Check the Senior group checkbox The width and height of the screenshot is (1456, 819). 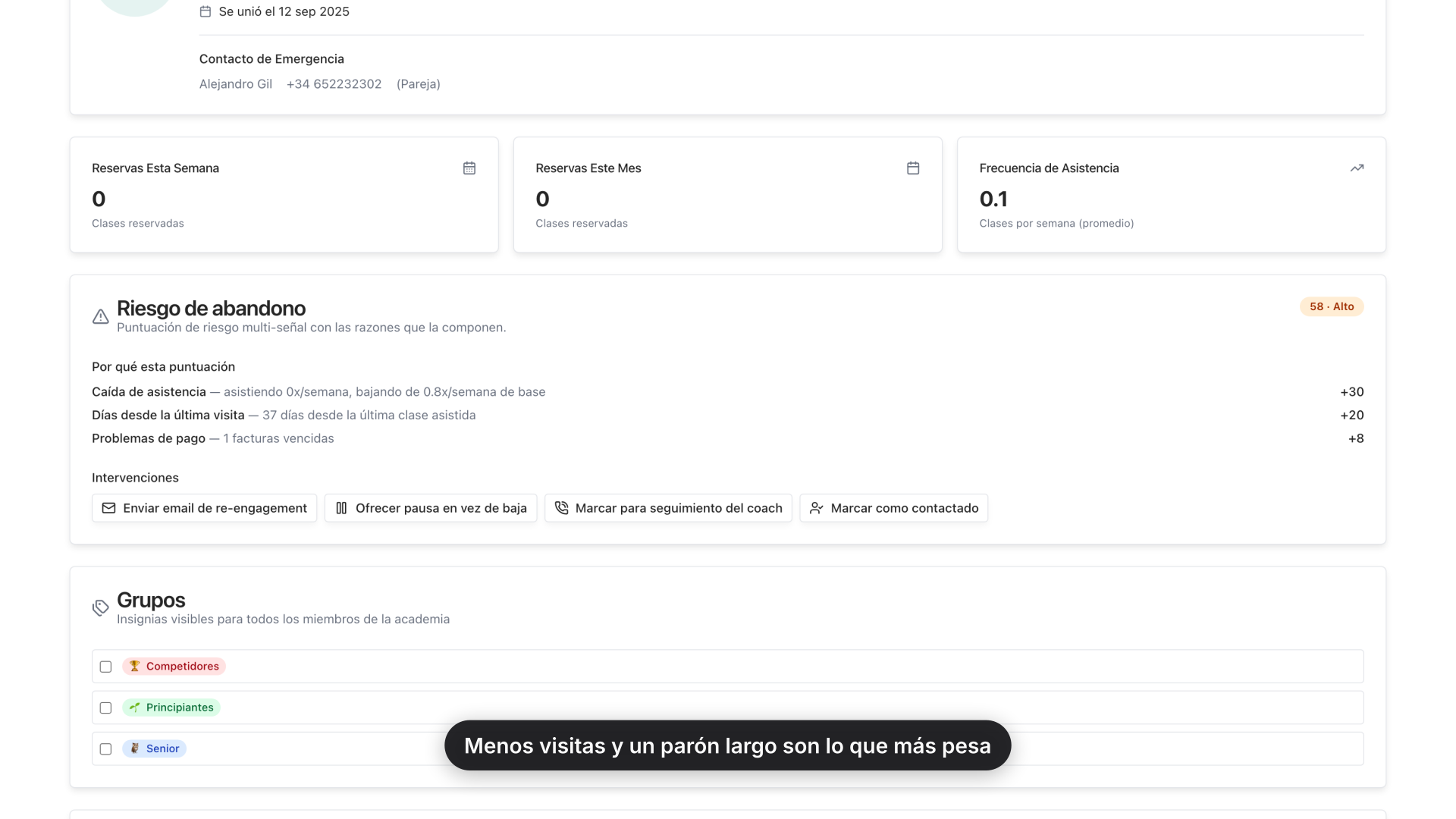(x=105, y=748)
